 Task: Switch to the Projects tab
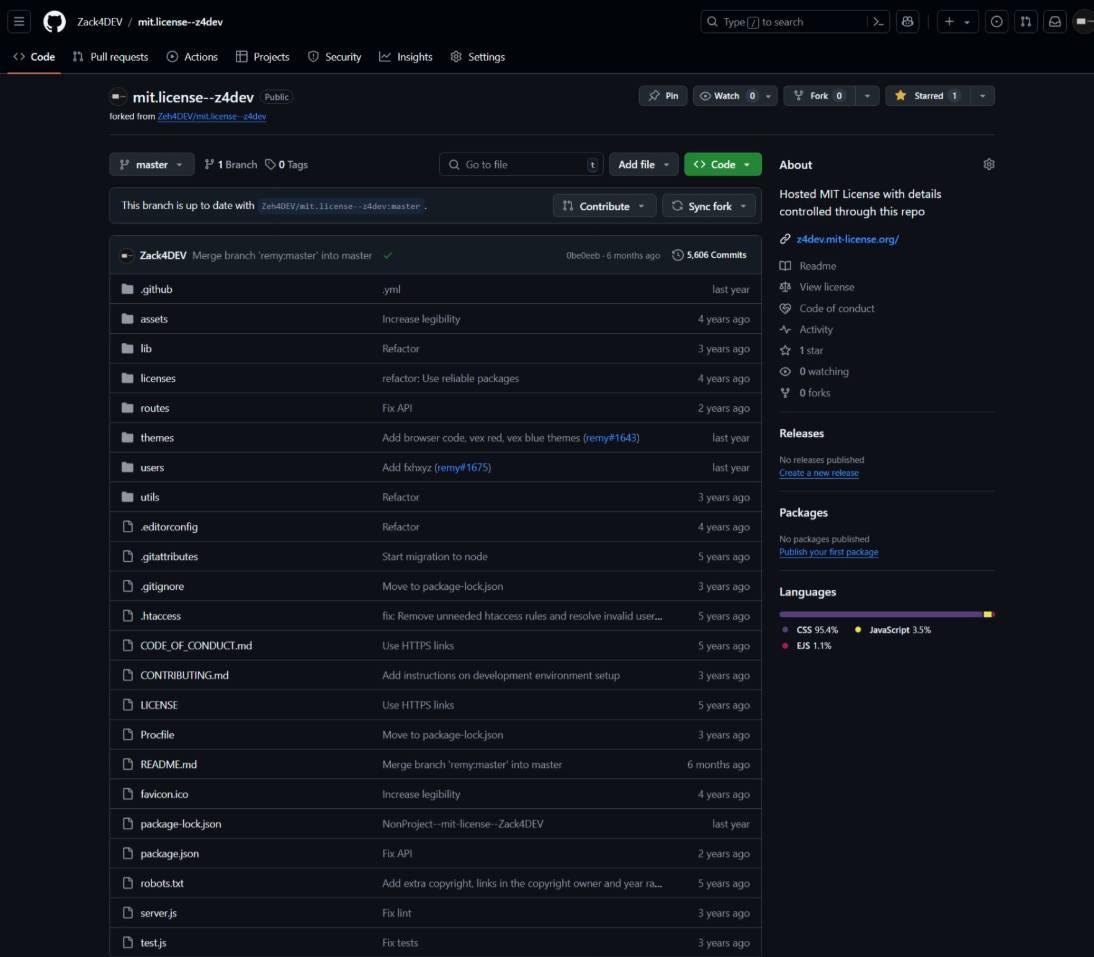[262, 56]
